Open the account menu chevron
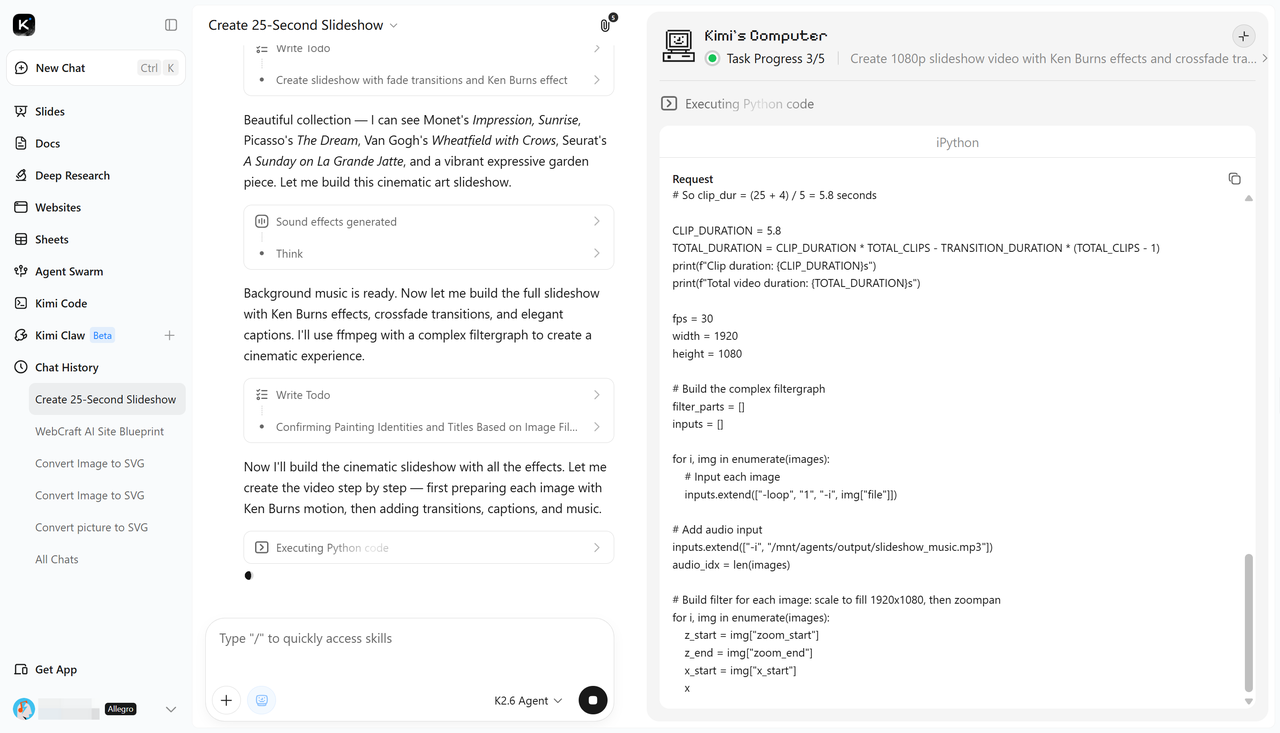Screen dimensions: 1280x733 coord(170,709)
